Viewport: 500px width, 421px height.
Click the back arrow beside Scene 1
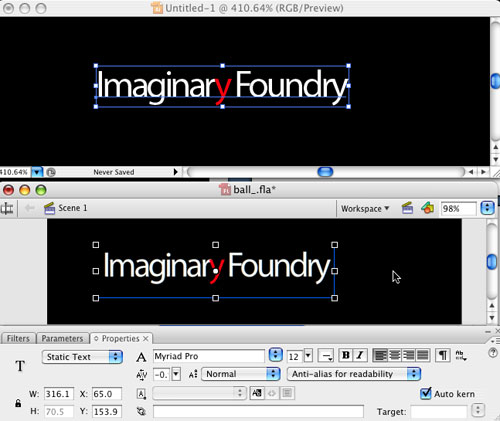point(30,208)
